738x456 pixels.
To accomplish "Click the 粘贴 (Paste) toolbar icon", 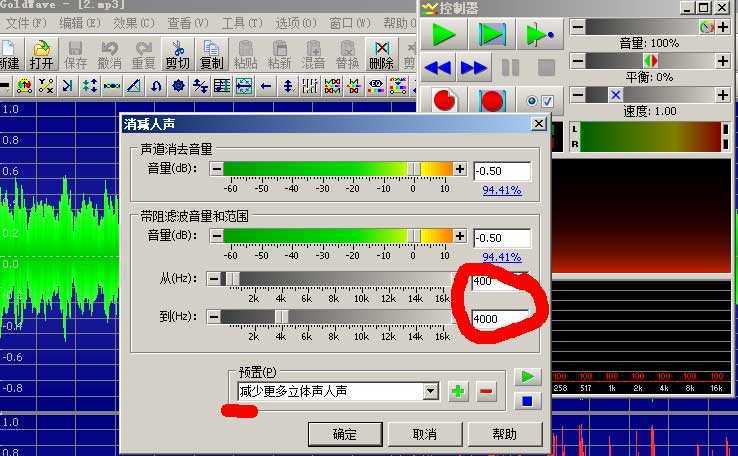I will pos(245,55).
